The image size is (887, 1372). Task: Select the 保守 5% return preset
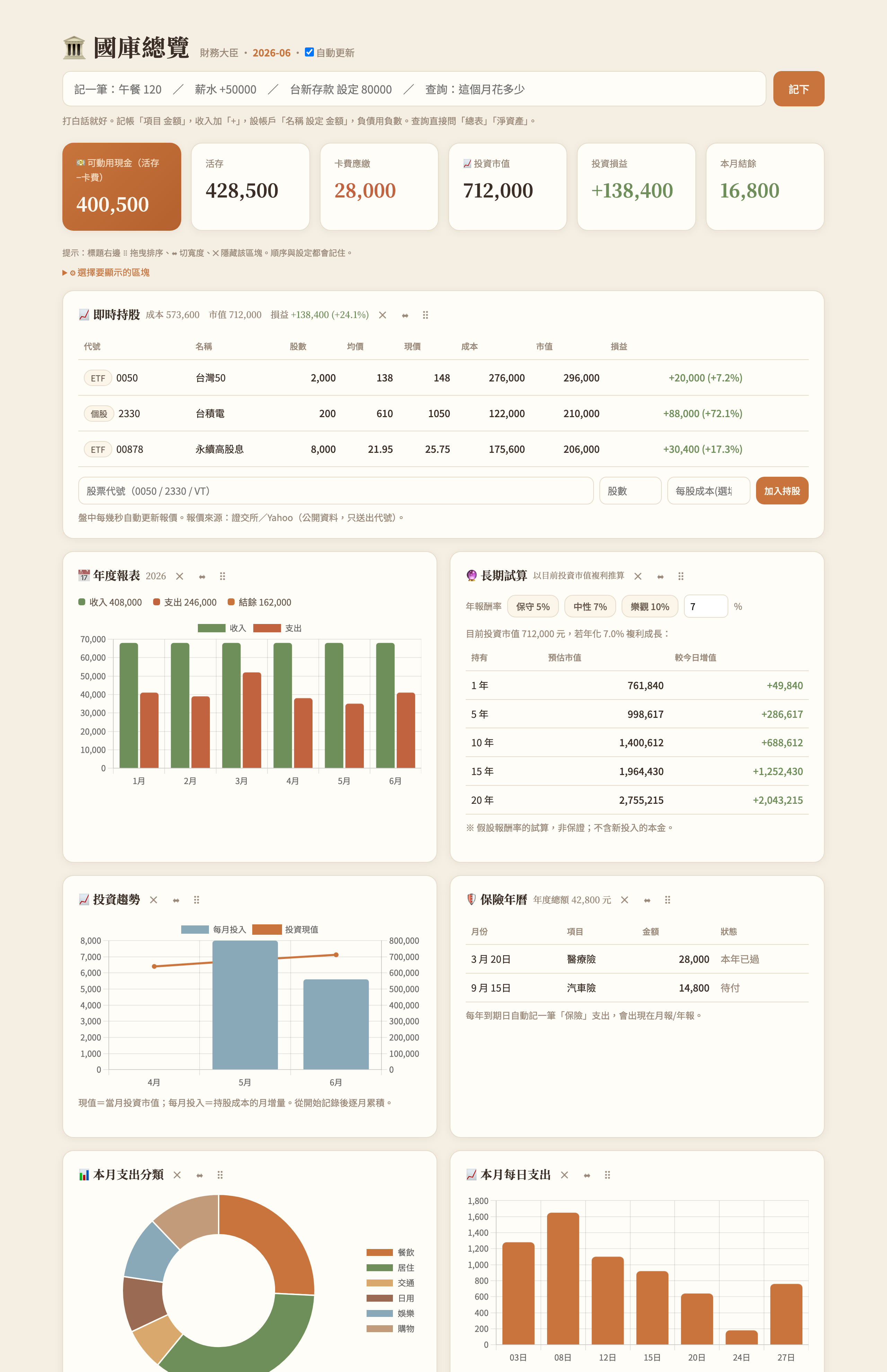pyautogui.click(x=533, y=607)
